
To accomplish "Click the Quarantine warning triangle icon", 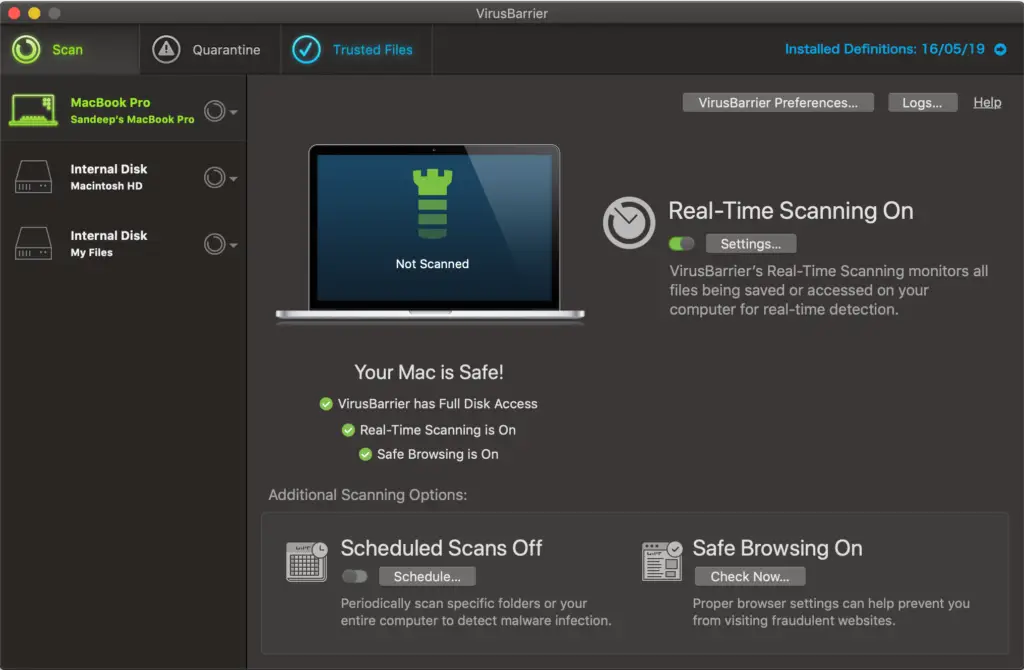I will click(x=166, y=50).
